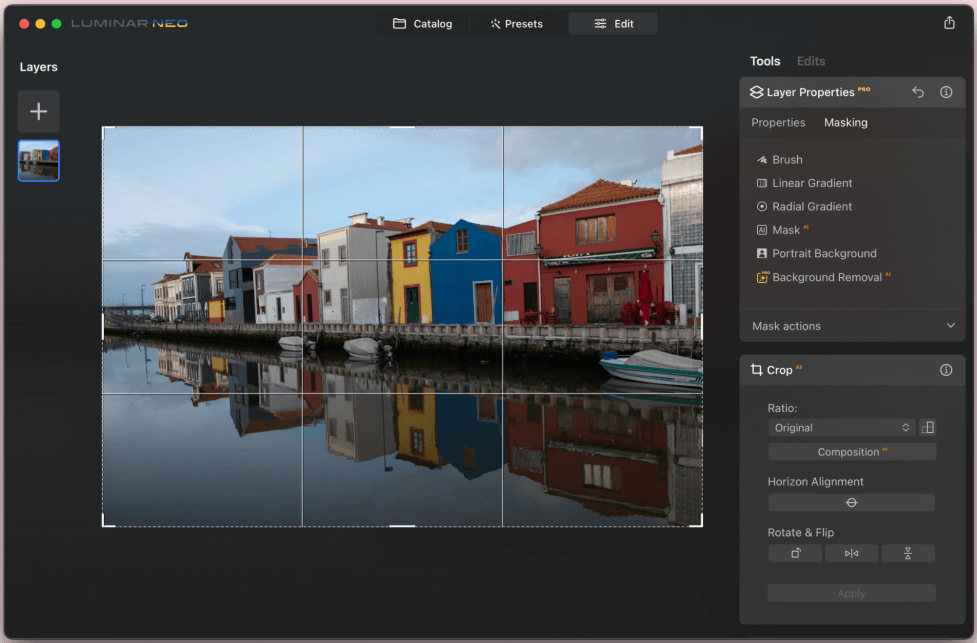Flip the image horizontally
The height and width of the screenshot is (643, 977).
click(x=851, y=553)
